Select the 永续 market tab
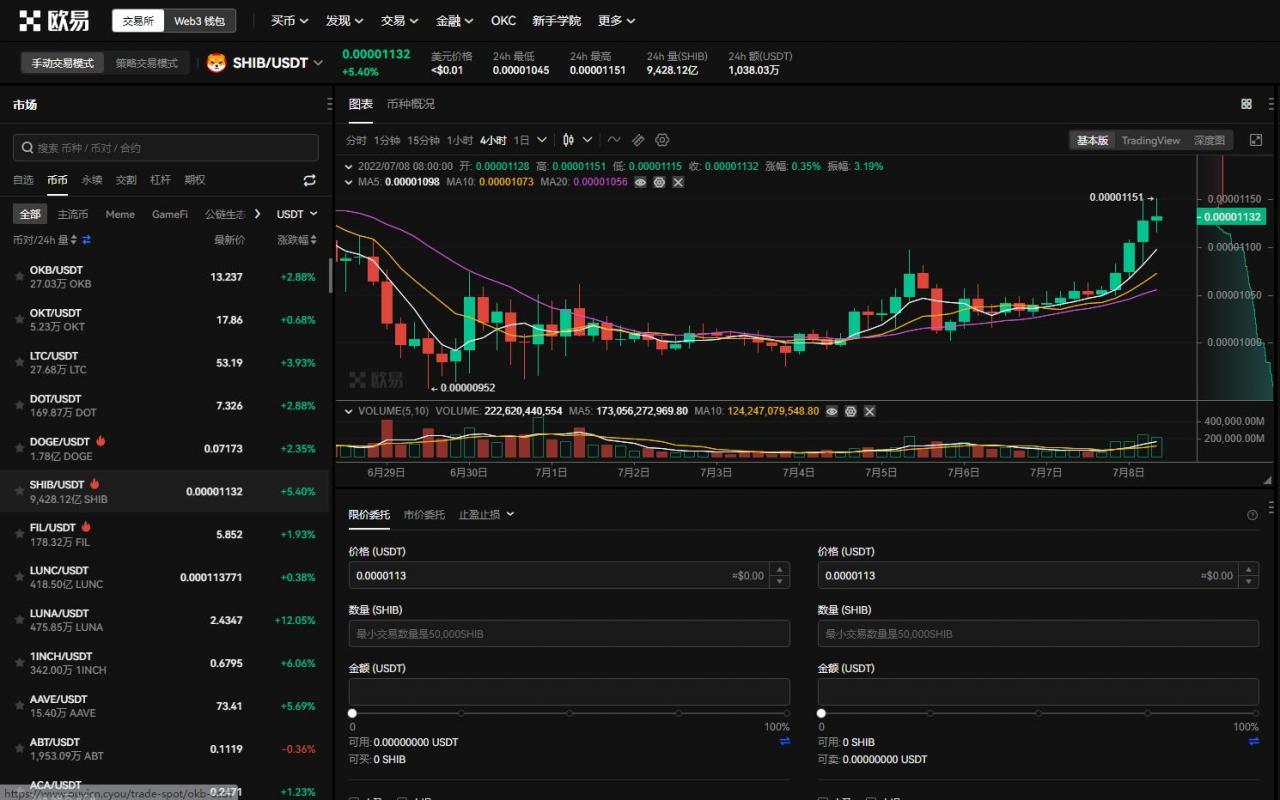 pos(92,180)
